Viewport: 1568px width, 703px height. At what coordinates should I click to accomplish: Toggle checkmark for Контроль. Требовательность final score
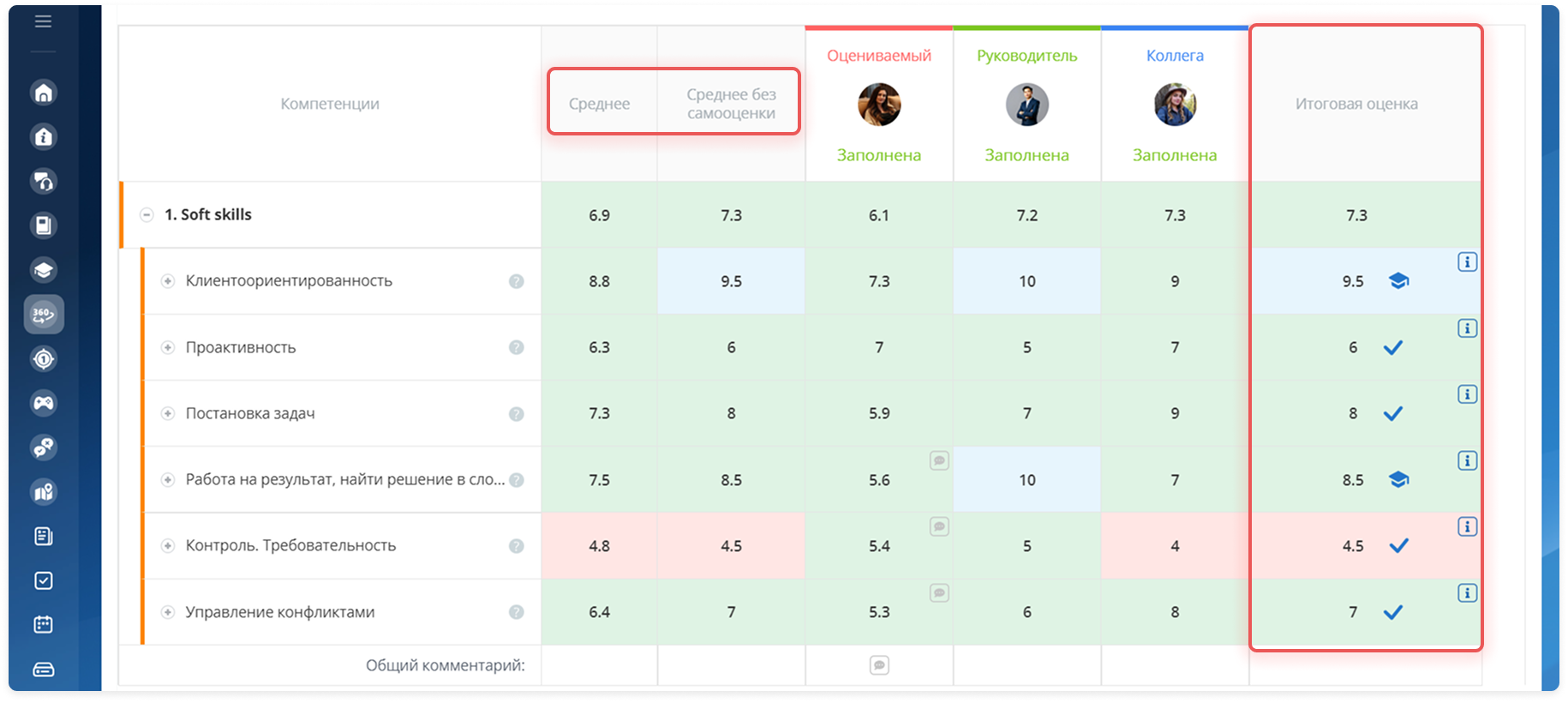click(1398, 545)
